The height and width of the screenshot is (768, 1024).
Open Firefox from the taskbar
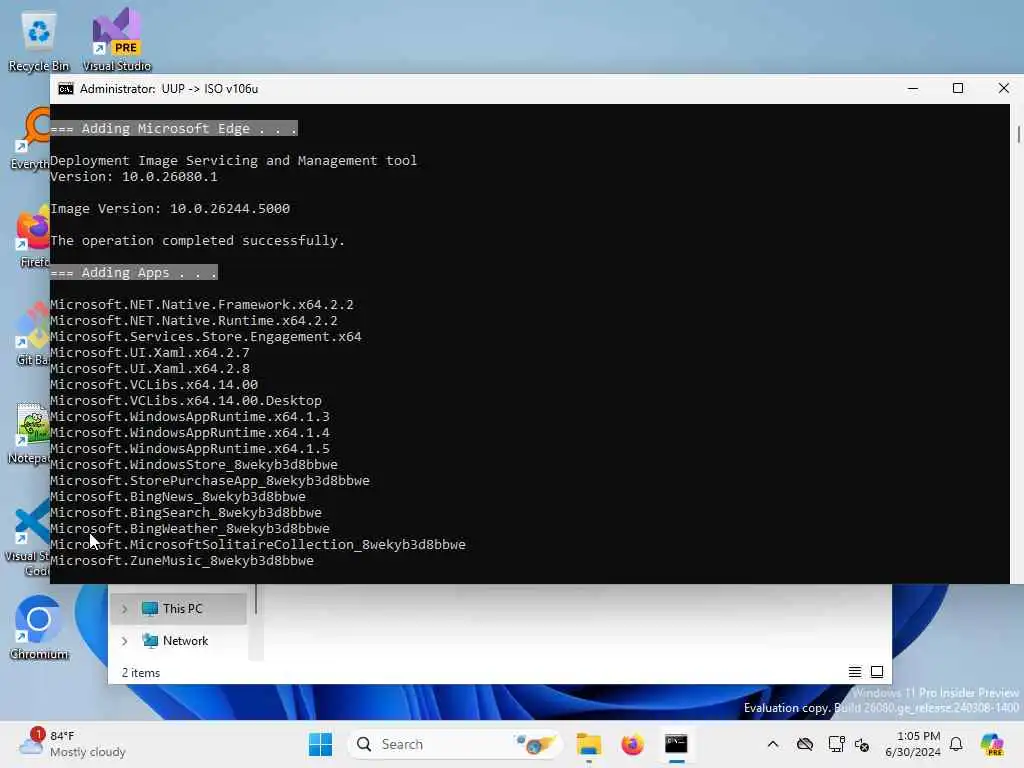632,744
